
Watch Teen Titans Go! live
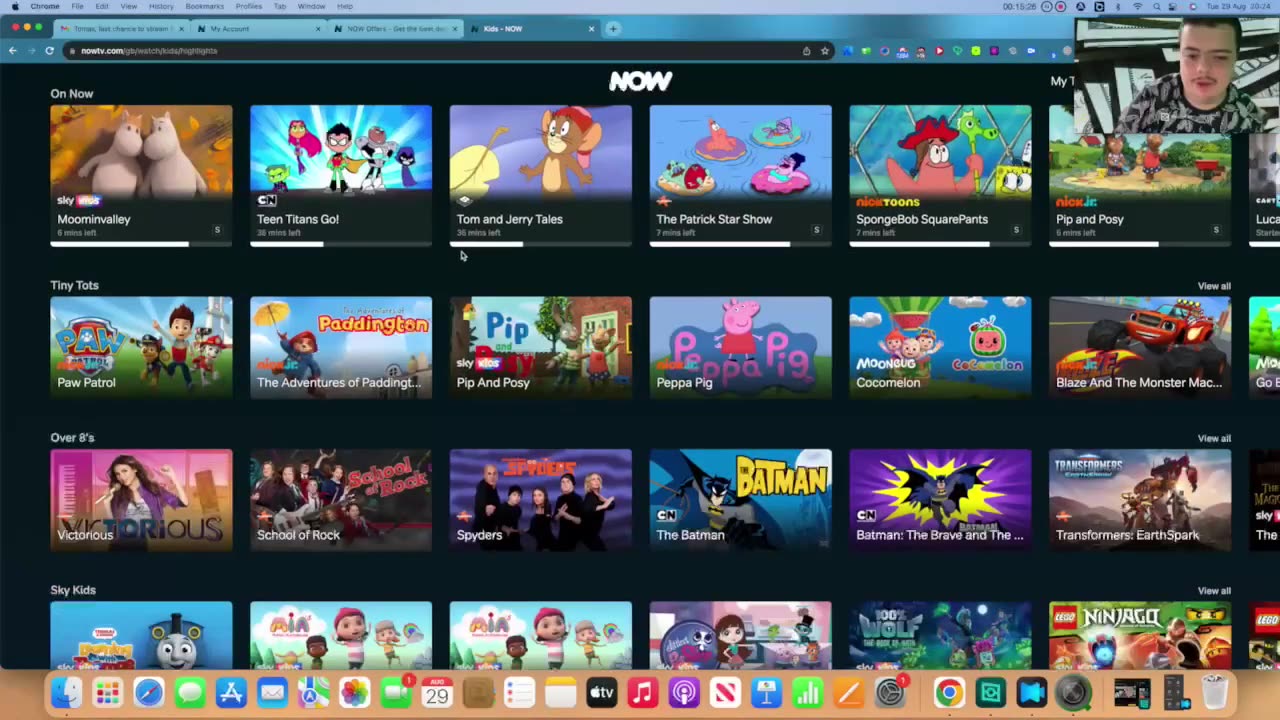(x=341, y=174)
